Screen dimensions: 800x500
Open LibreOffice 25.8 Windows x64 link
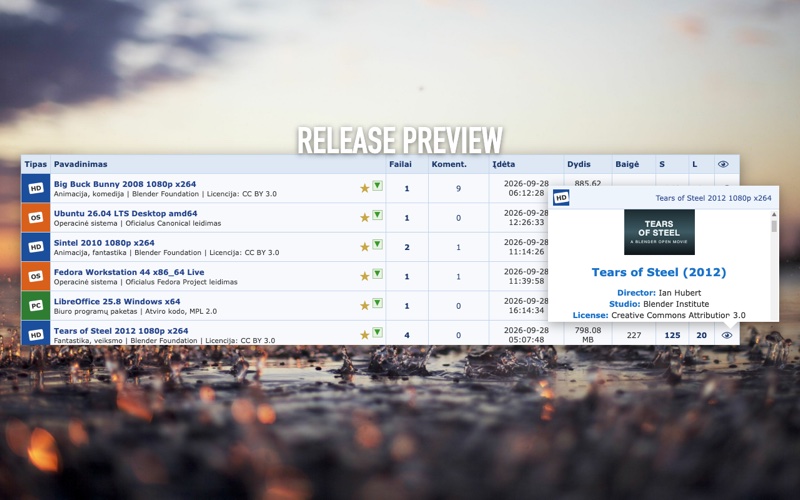click(x=117, y=302)
